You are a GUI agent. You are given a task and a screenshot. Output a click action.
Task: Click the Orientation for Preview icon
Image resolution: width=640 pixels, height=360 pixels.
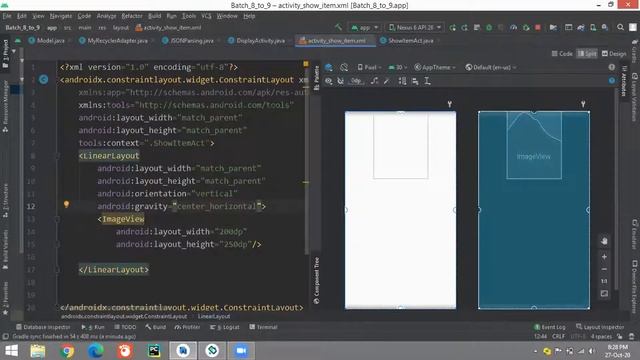pos(344,67)
